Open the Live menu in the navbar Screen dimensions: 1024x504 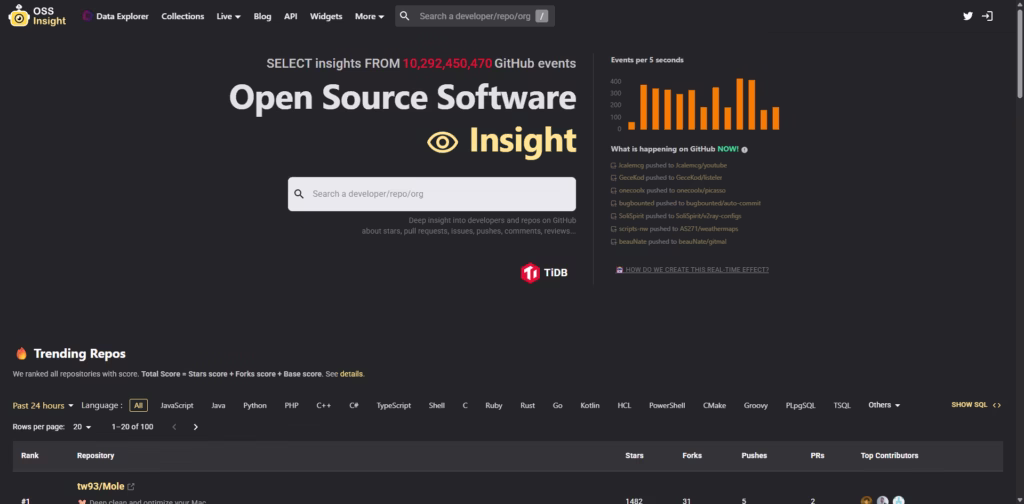(x=229, y=17)
